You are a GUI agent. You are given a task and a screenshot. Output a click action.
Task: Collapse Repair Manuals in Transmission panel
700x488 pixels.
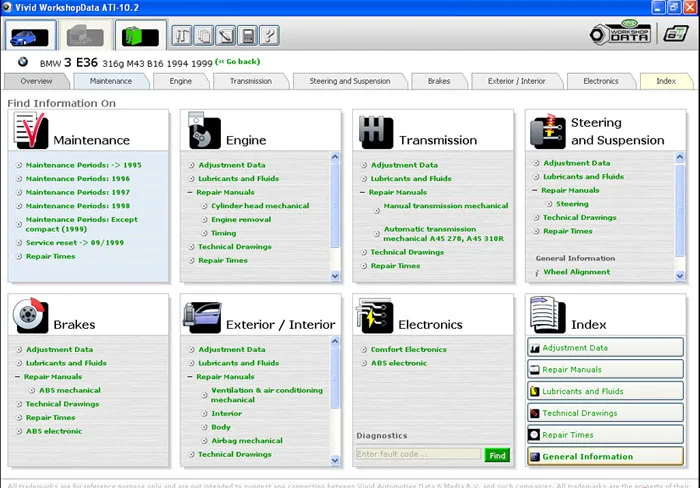tap(362, 192)
